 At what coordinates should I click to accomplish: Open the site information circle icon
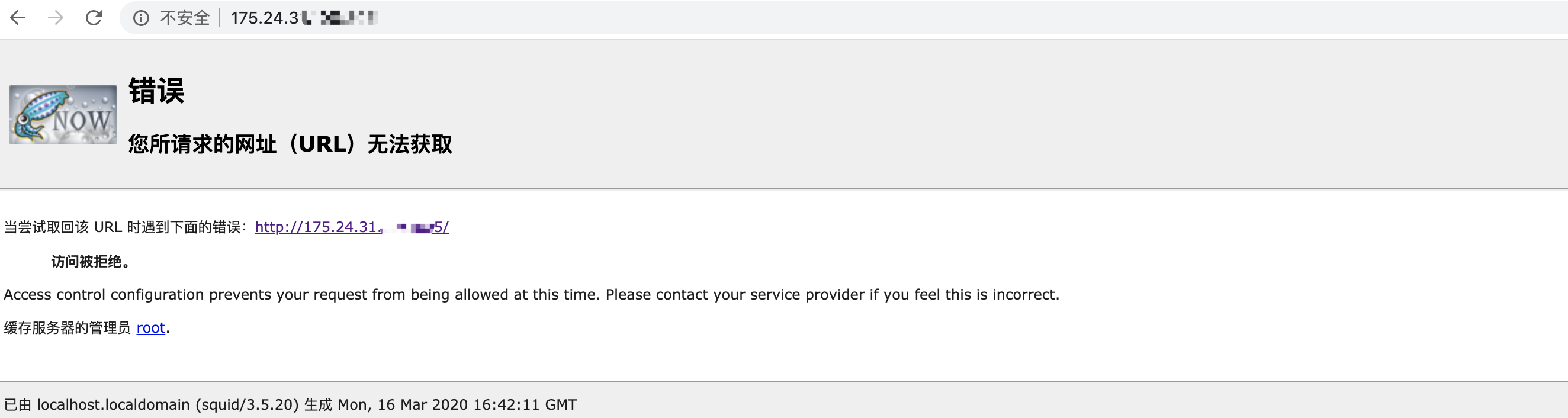tap(141, 18)
